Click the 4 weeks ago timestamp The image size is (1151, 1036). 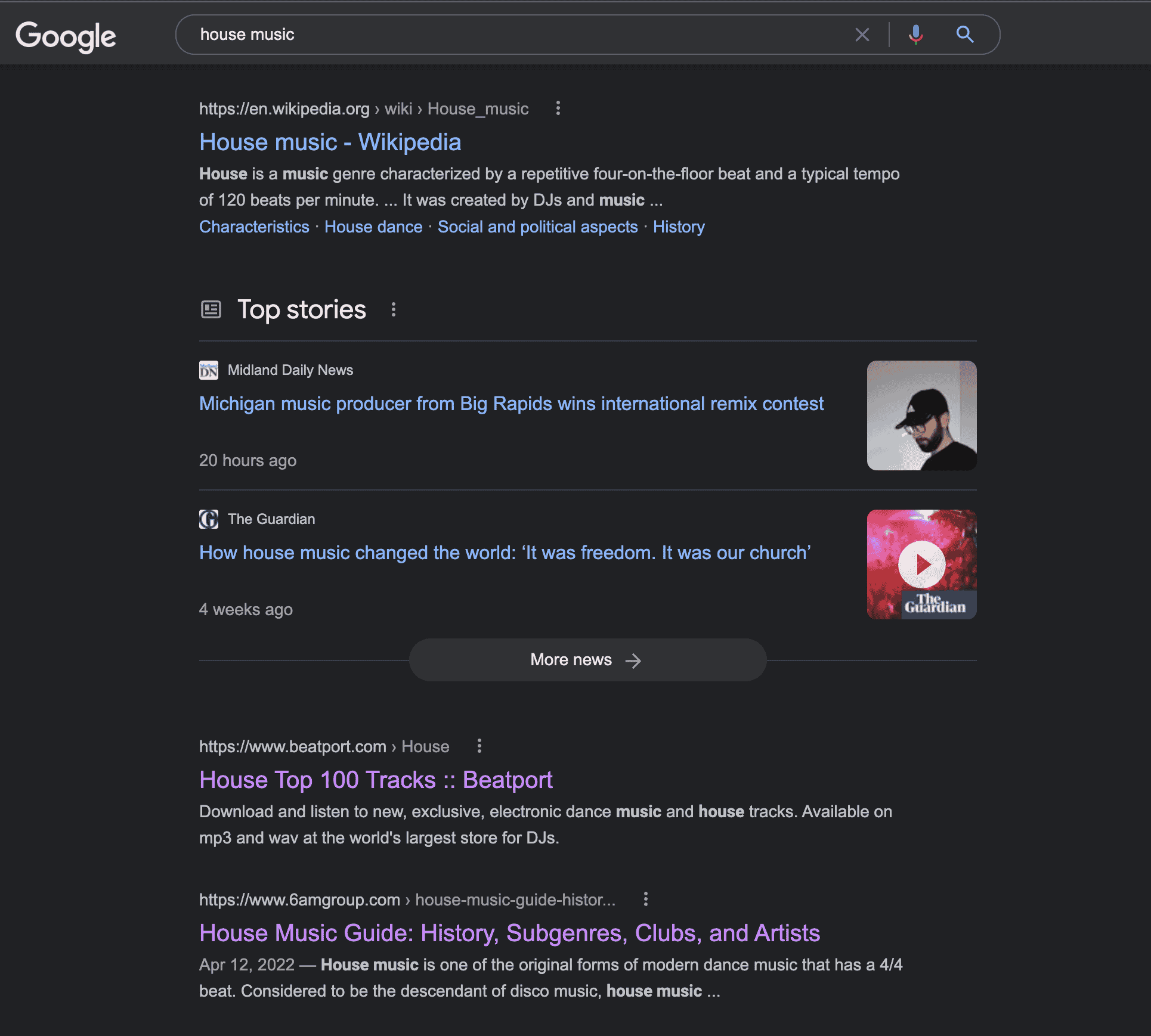point(246,609)
